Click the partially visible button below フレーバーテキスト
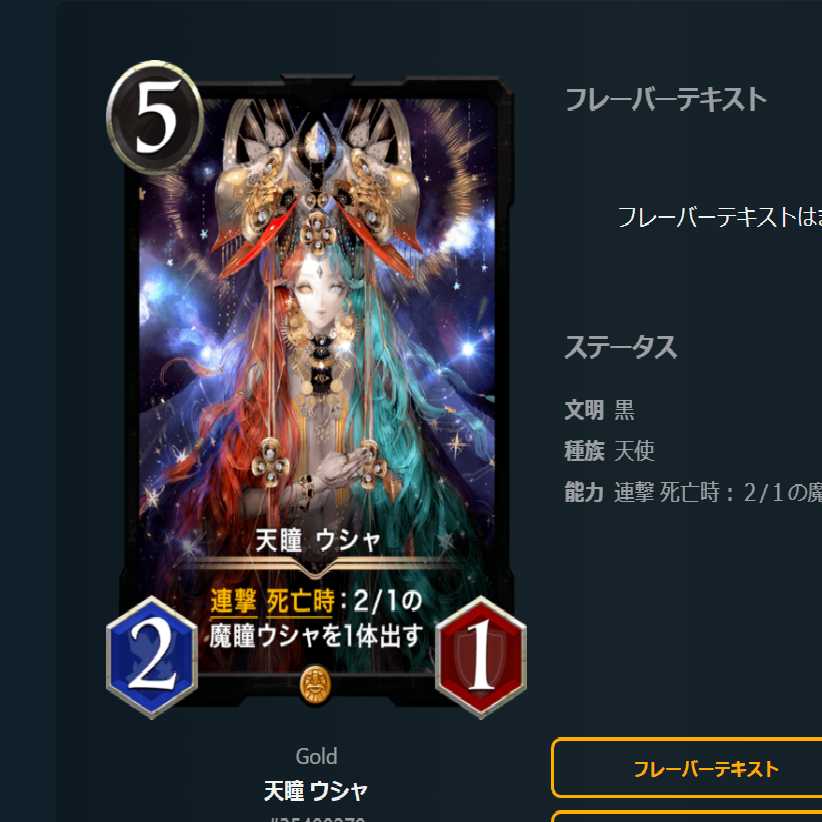Viewport: 822px width, 822px height. click(x=687, y=816)
